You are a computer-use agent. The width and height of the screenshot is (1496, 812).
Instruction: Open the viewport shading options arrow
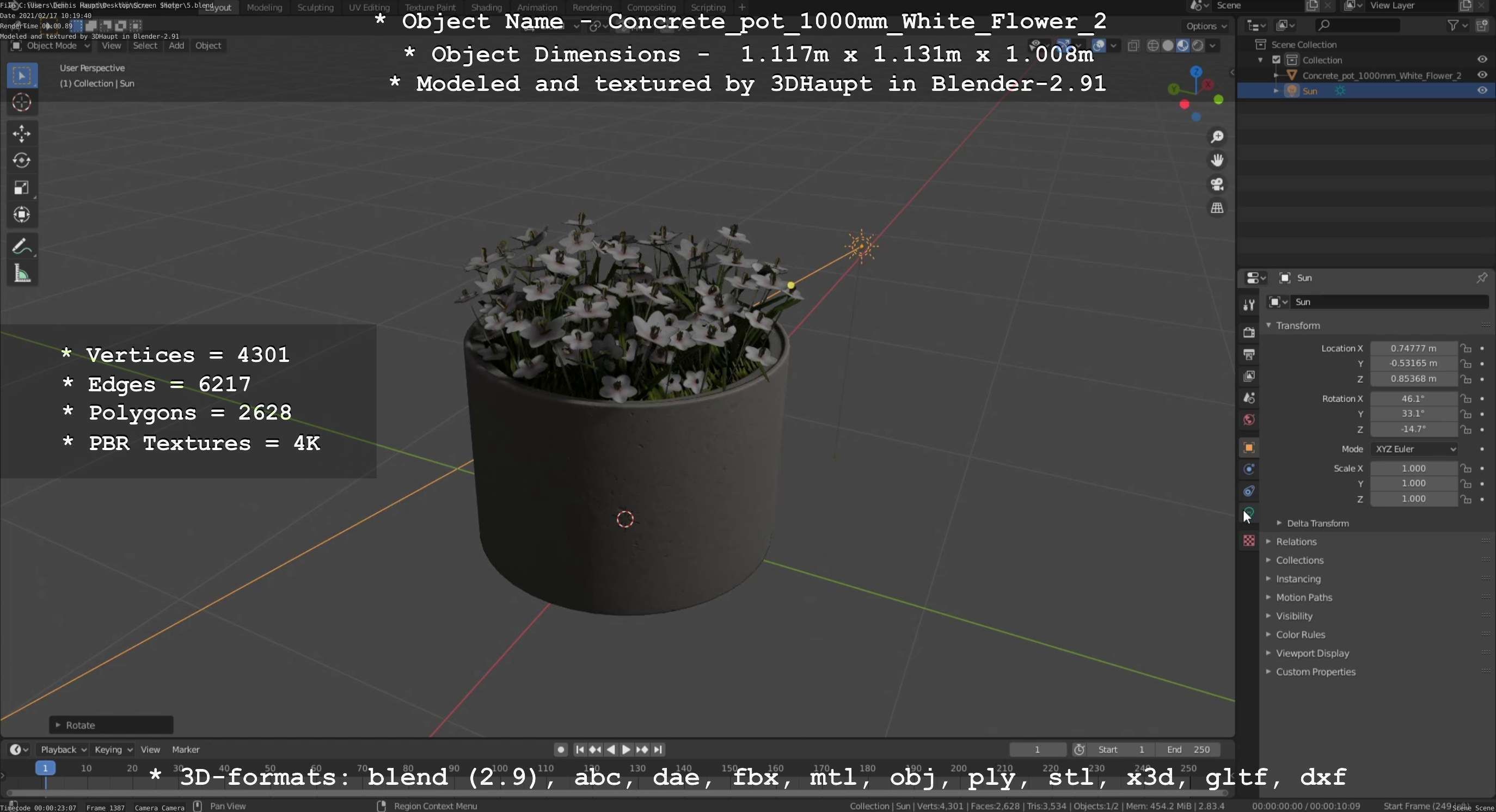[1212, 46]
